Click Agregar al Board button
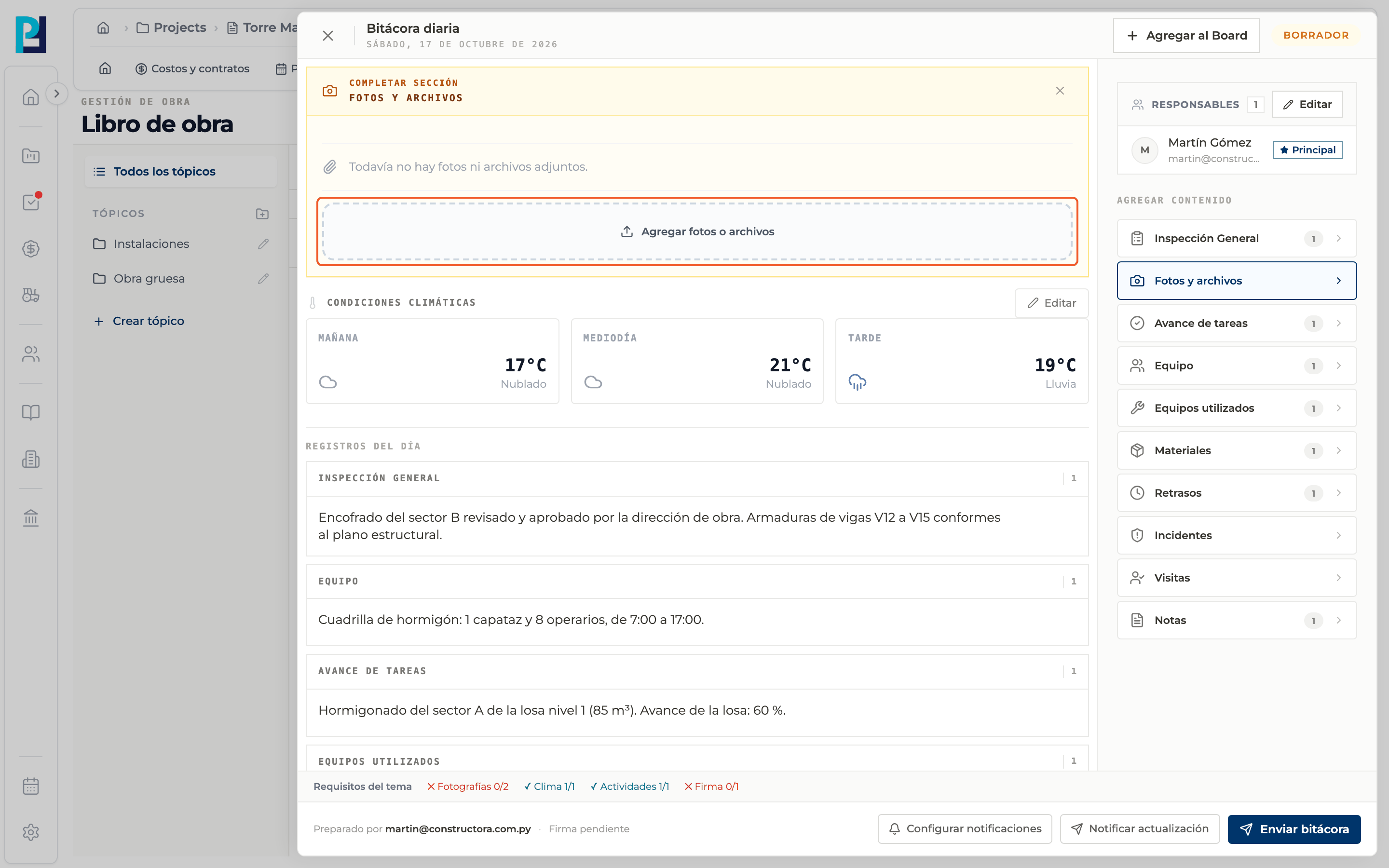Screen dimensions: 1389x868 tap(1186, 36)
